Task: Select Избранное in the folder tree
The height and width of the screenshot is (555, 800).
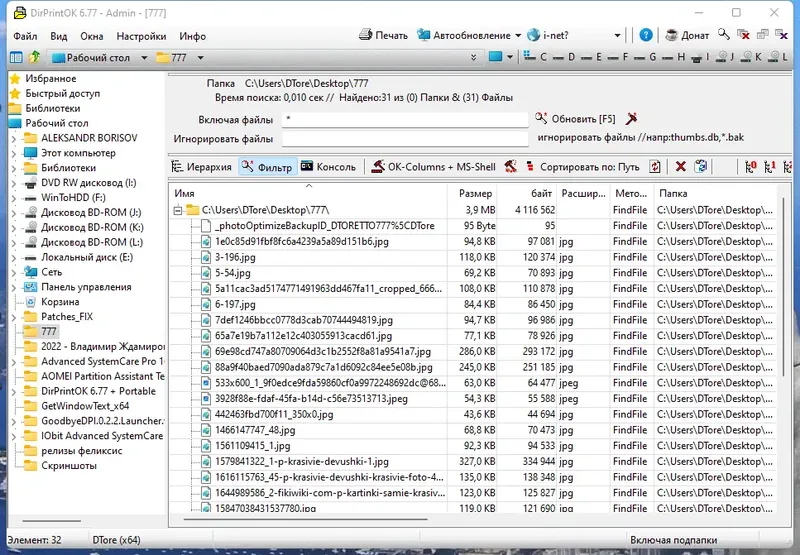Action: tap(51, 79)
